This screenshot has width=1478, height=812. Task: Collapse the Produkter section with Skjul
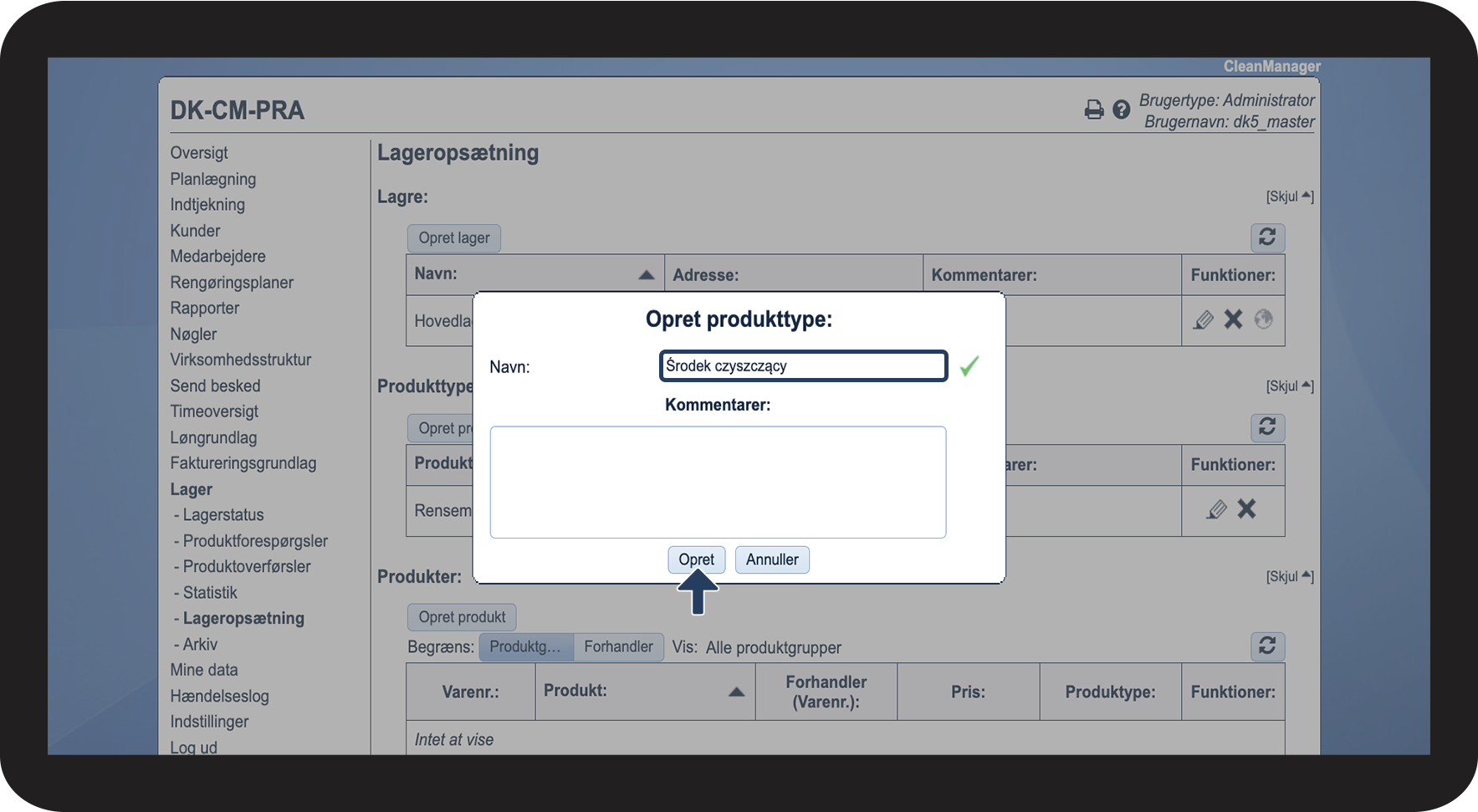(1289, 576)
